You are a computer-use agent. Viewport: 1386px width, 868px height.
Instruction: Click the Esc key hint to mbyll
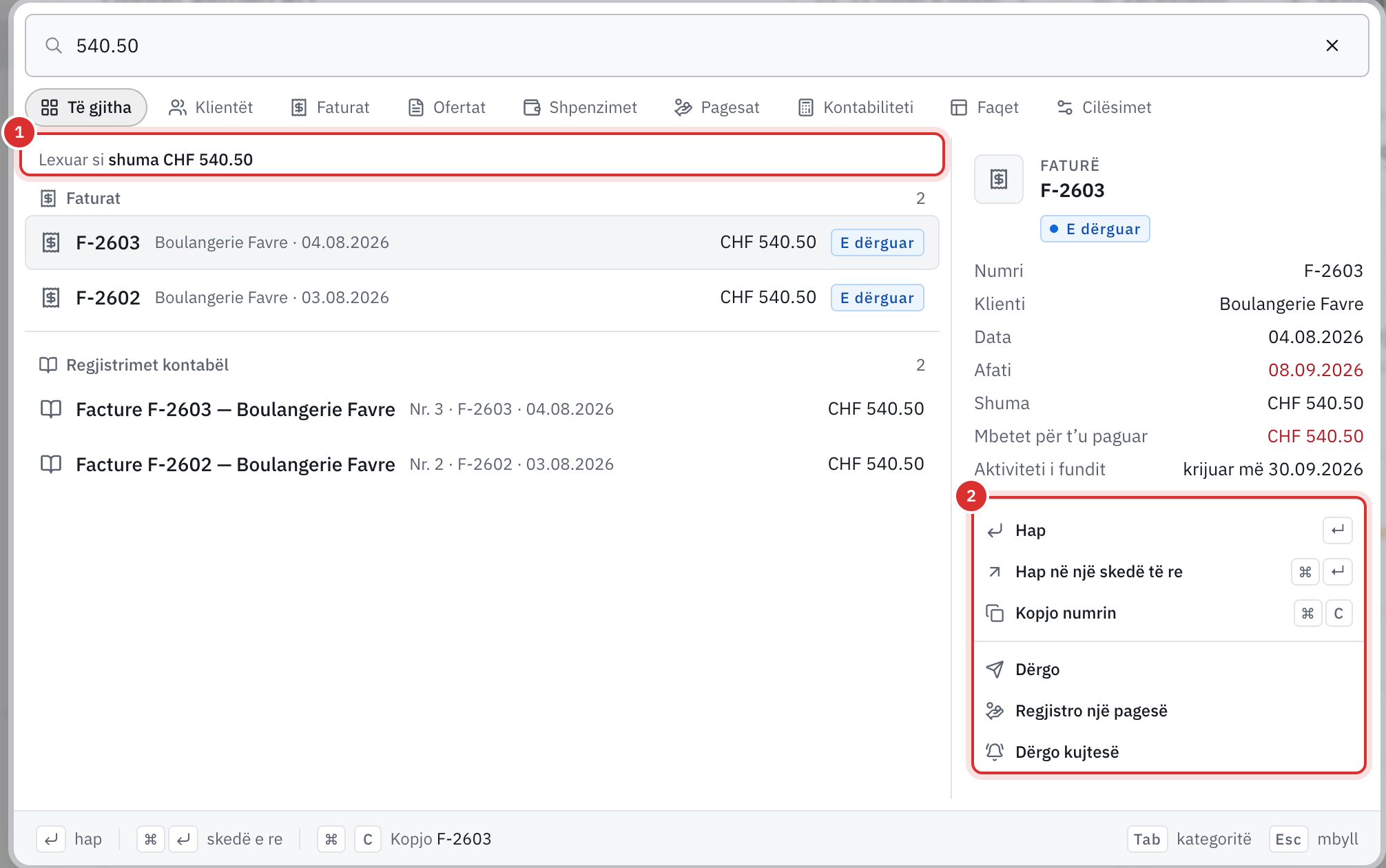1288,839
